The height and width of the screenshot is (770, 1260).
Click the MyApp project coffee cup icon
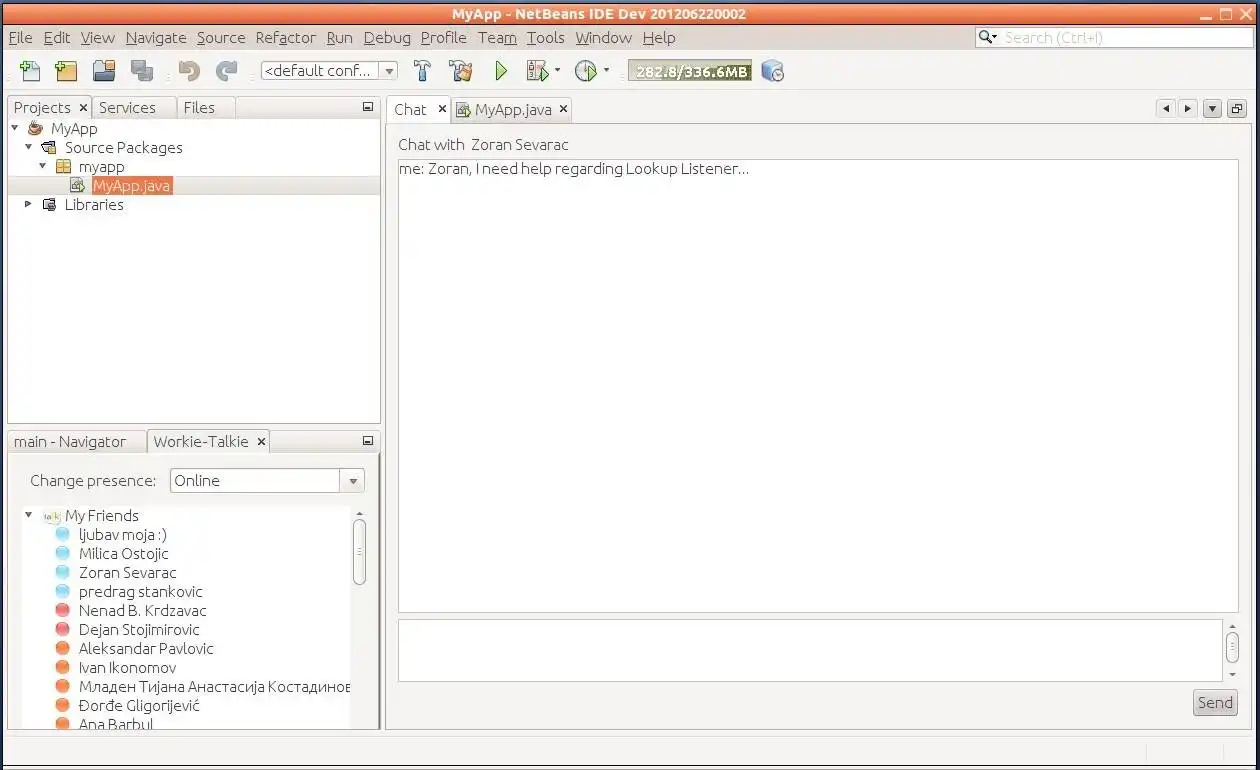pyautogui.click(x=36, y=128)
